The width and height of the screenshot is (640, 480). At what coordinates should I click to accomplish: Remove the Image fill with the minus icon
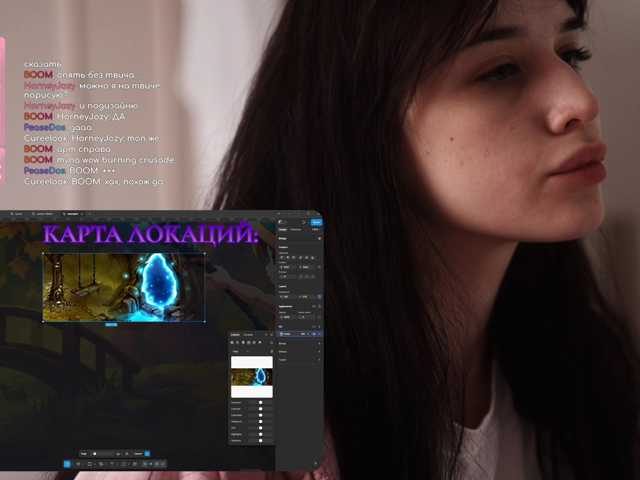click(x=319, y=334)
